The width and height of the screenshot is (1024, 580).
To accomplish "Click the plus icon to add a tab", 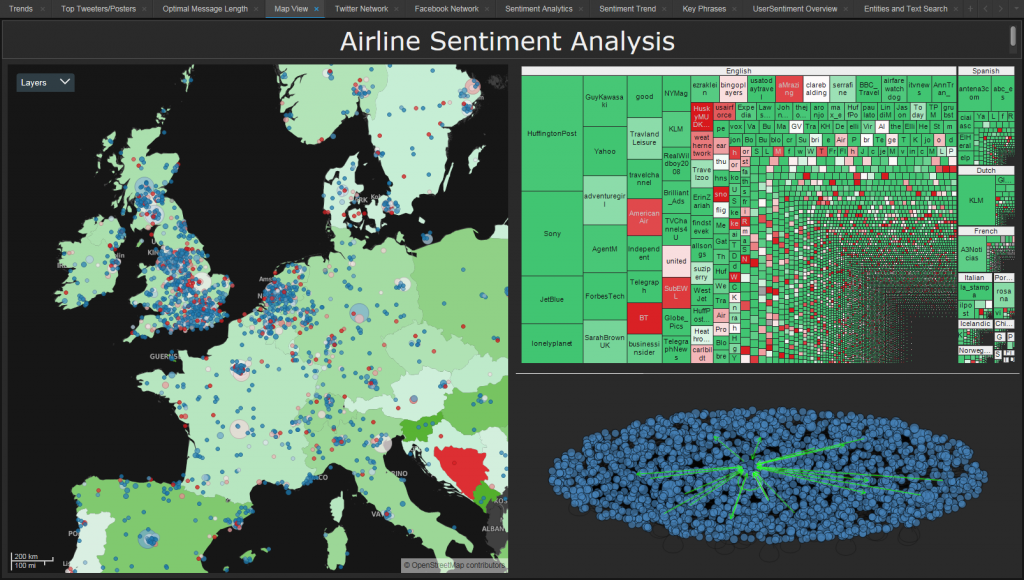I will coord(969,9).
